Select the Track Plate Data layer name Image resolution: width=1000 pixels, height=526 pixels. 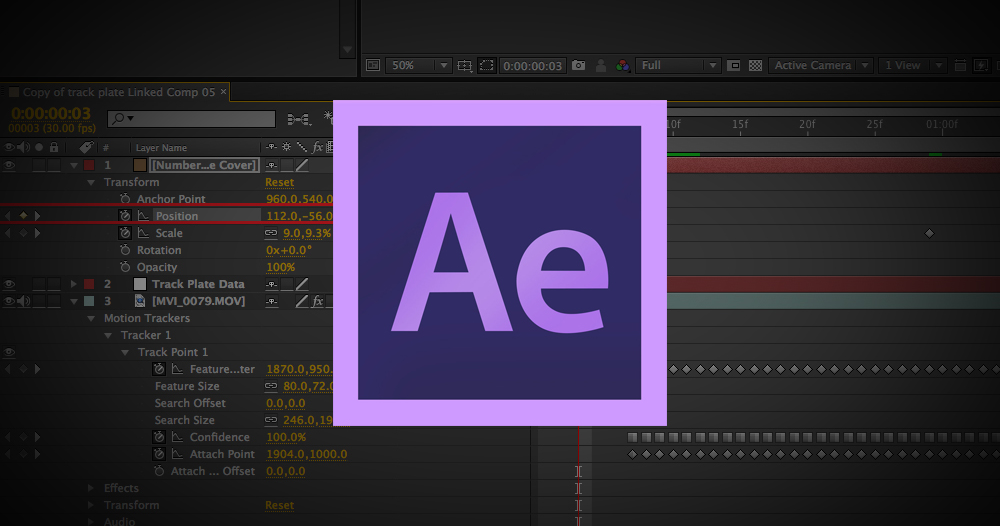coord(198,284)
